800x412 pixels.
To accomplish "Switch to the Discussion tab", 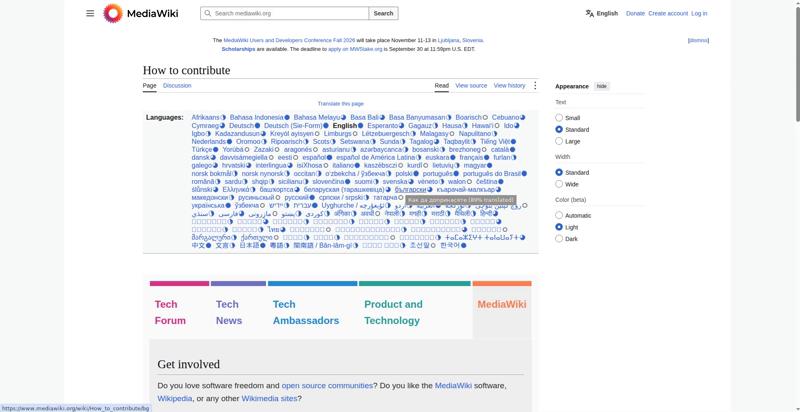I will tap(177, 86).
